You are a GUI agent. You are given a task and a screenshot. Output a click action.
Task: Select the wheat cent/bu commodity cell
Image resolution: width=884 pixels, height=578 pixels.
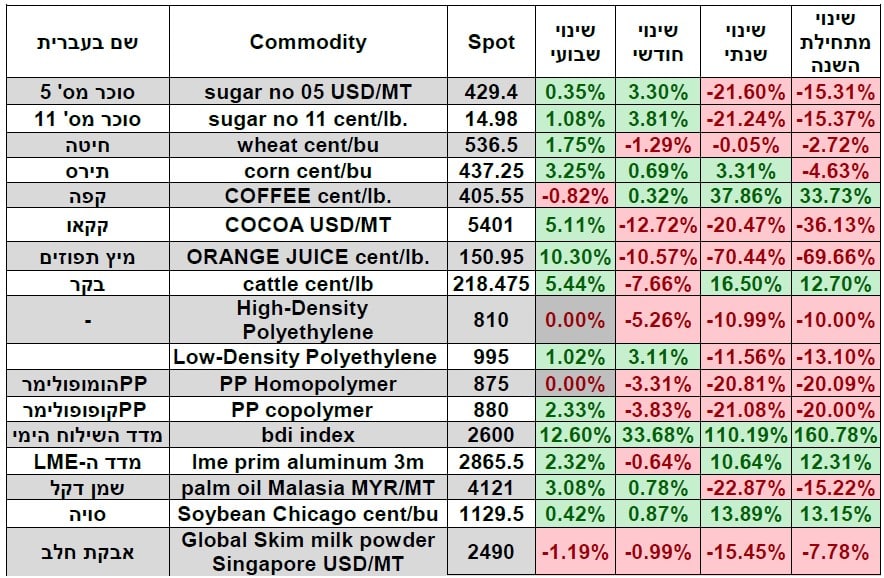pyautogui.click(x=307, y=144)
